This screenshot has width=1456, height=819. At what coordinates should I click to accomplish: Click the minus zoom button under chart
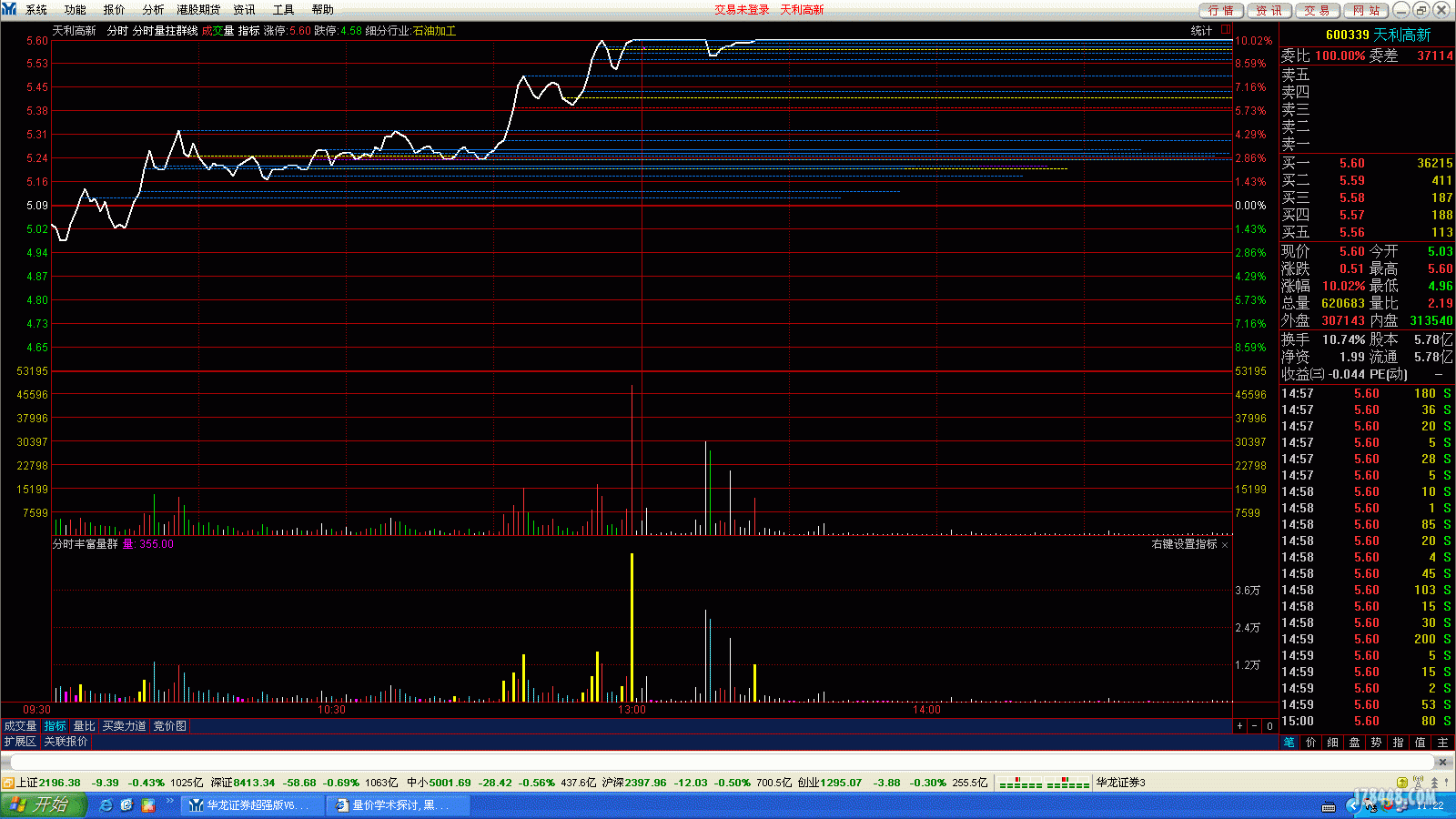pyautogui.click(x=1255, y=726)
